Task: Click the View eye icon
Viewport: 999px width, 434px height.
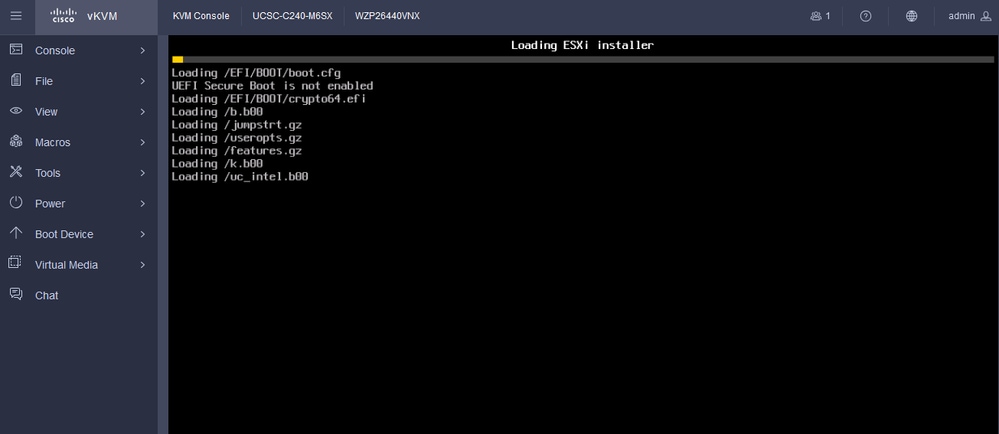Action: [x=17, y=111]
